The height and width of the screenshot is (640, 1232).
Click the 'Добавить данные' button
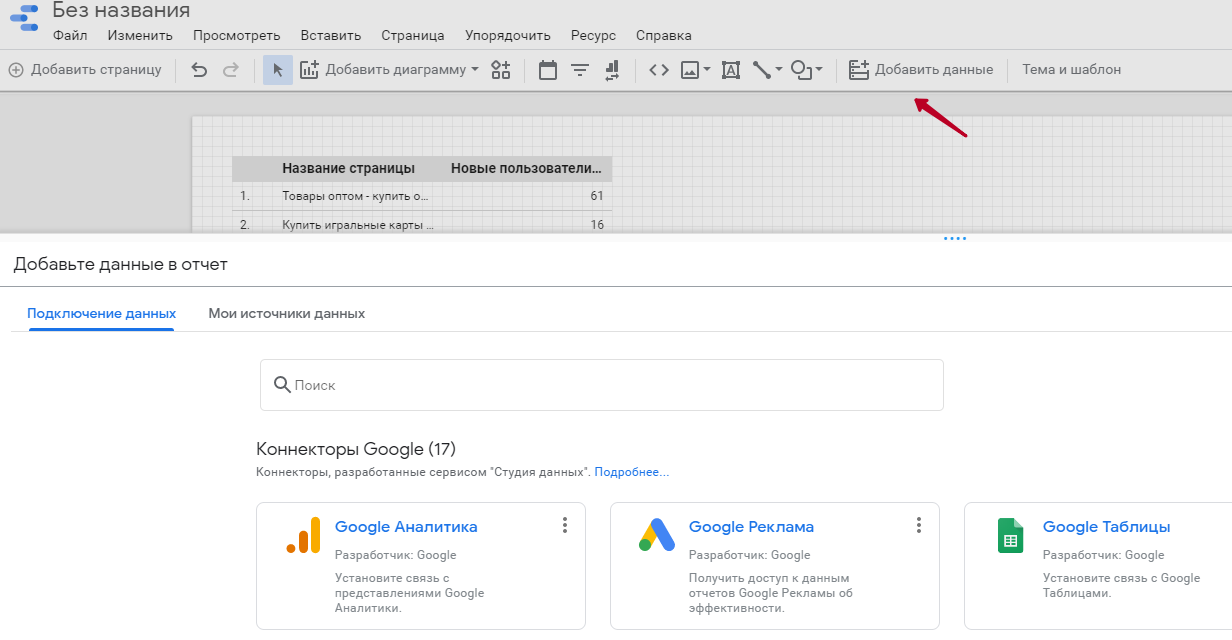point(921,70)
